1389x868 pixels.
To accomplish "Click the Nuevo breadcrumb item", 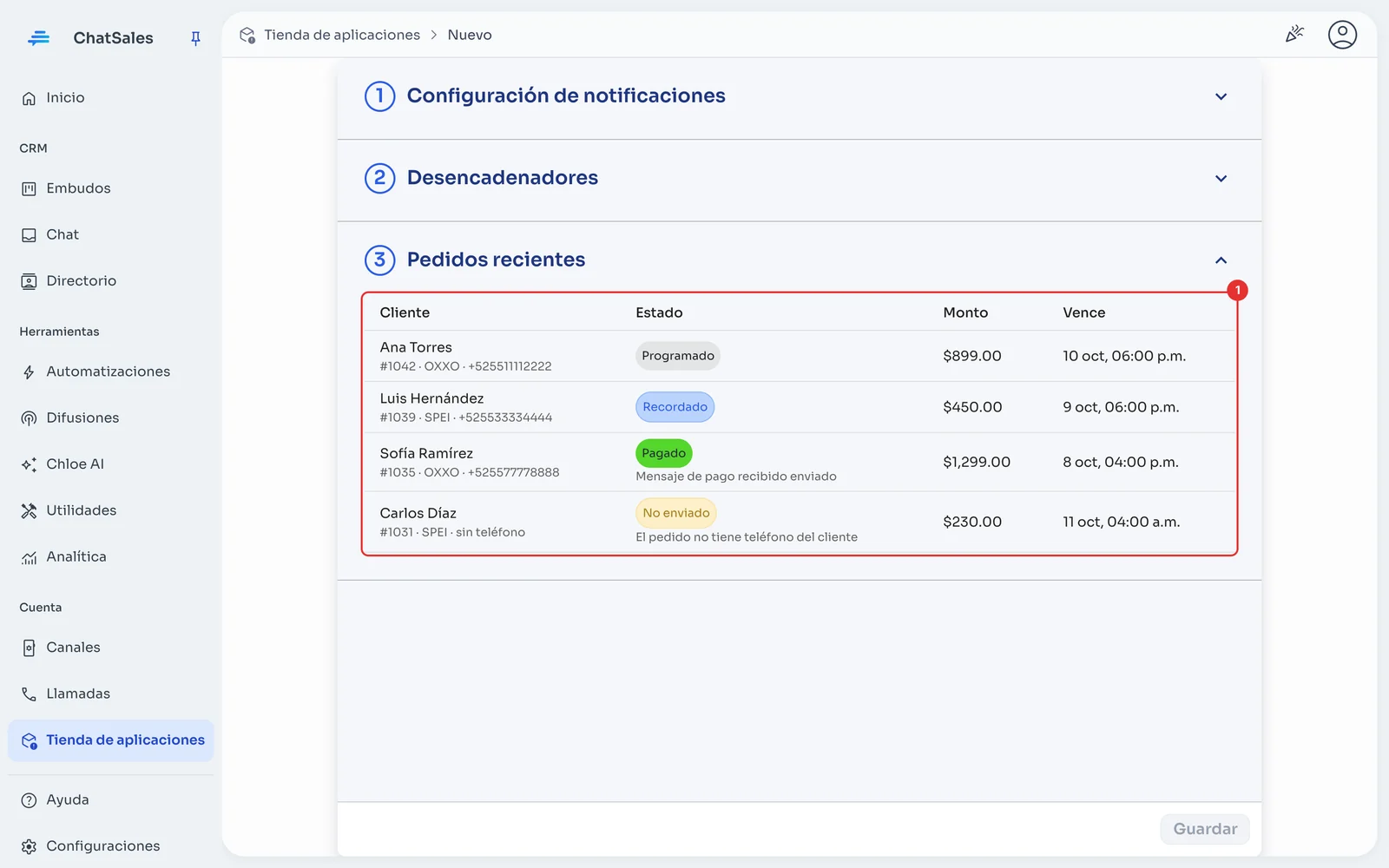I will [x=470, y=35].
